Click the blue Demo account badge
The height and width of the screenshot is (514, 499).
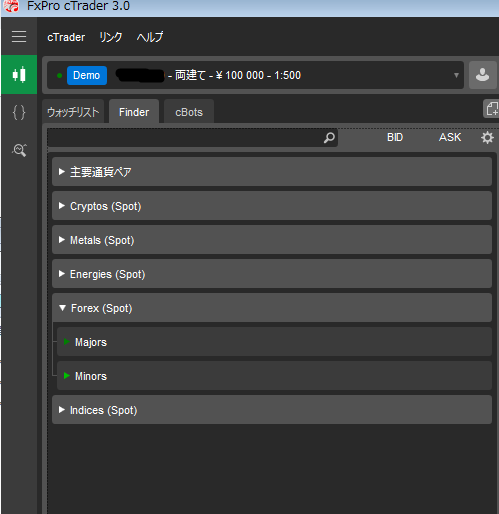[x=87, y=75]
